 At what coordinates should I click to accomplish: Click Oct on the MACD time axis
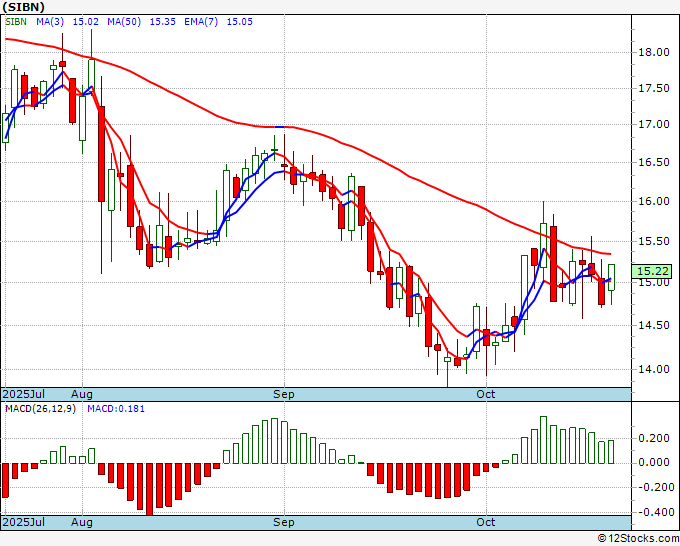pyautogui.click(x=485, y=522)
